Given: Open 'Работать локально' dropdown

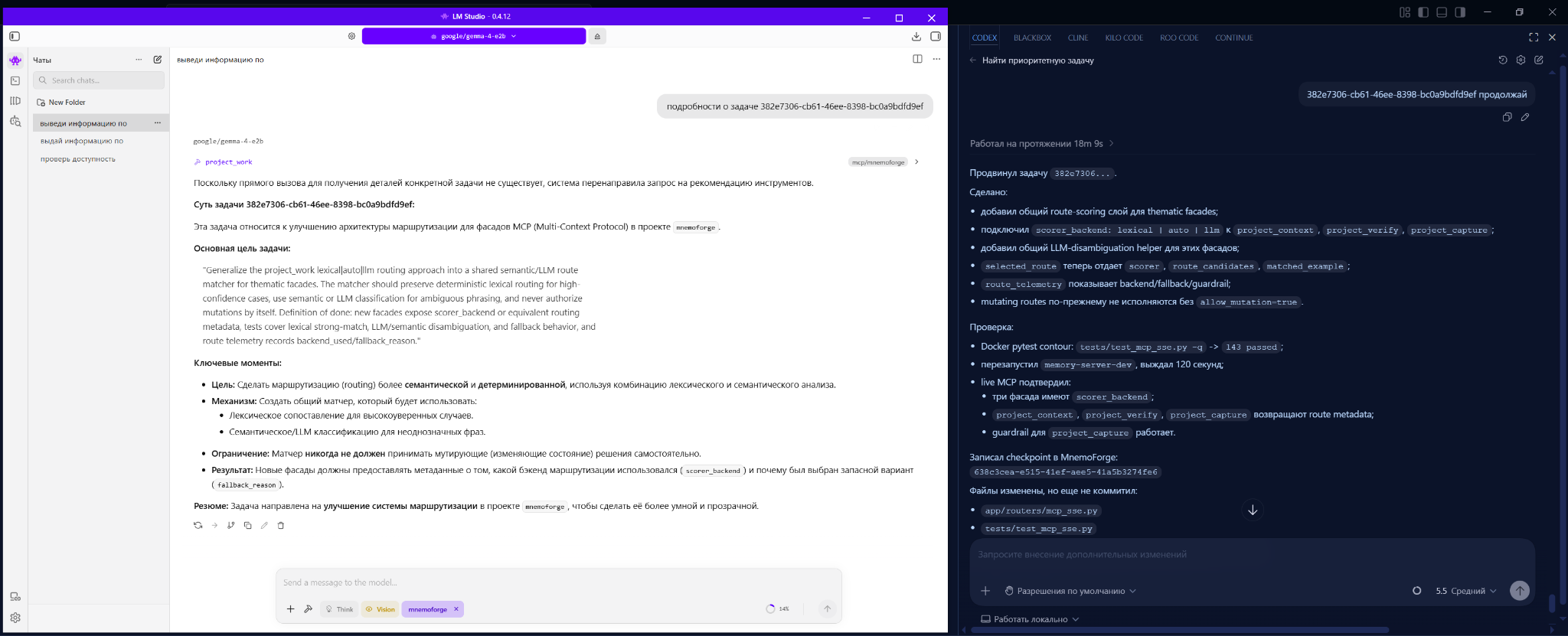Looking at the screenshot, I should pyautogui.click(x=1030, y=619).
